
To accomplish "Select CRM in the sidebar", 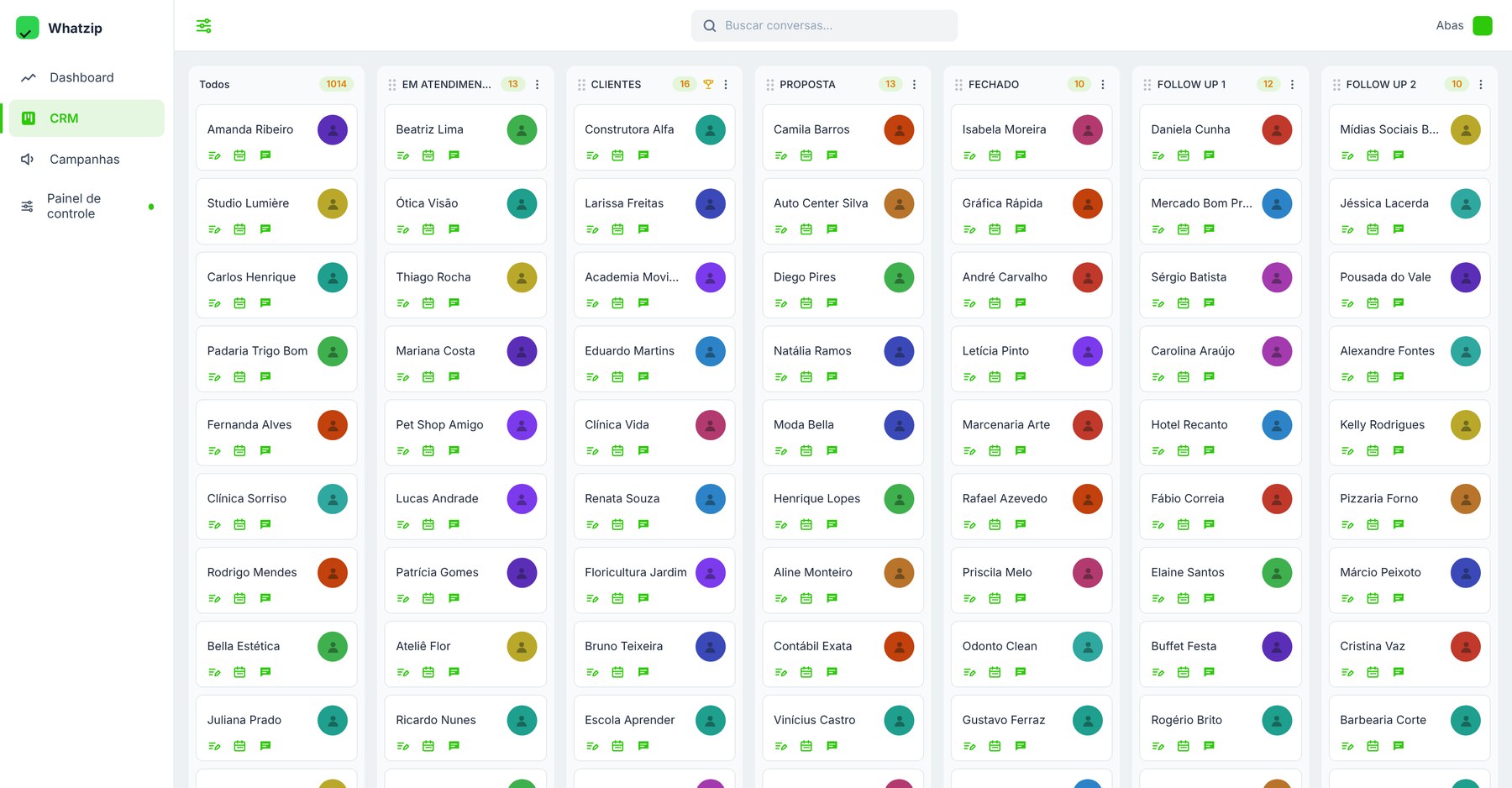I will (87, 118).
